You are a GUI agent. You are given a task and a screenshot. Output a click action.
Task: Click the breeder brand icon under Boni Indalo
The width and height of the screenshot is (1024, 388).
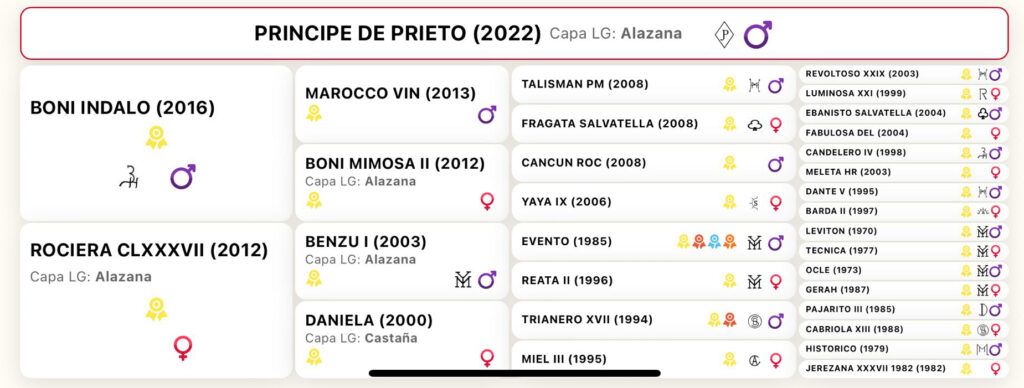pos(129,177)
